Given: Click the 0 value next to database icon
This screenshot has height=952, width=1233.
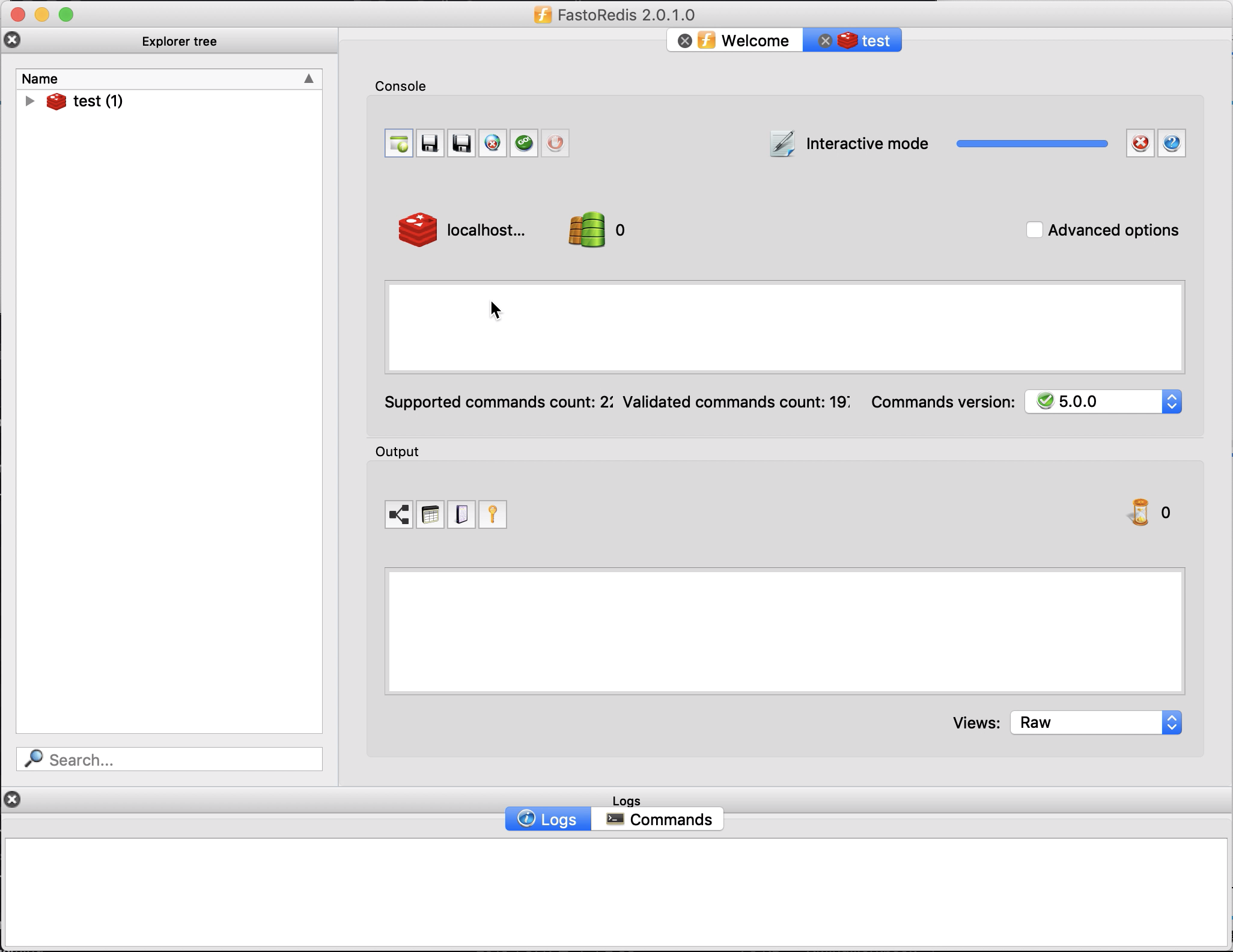Looking at the screenshot, I should tap(620, 230).
